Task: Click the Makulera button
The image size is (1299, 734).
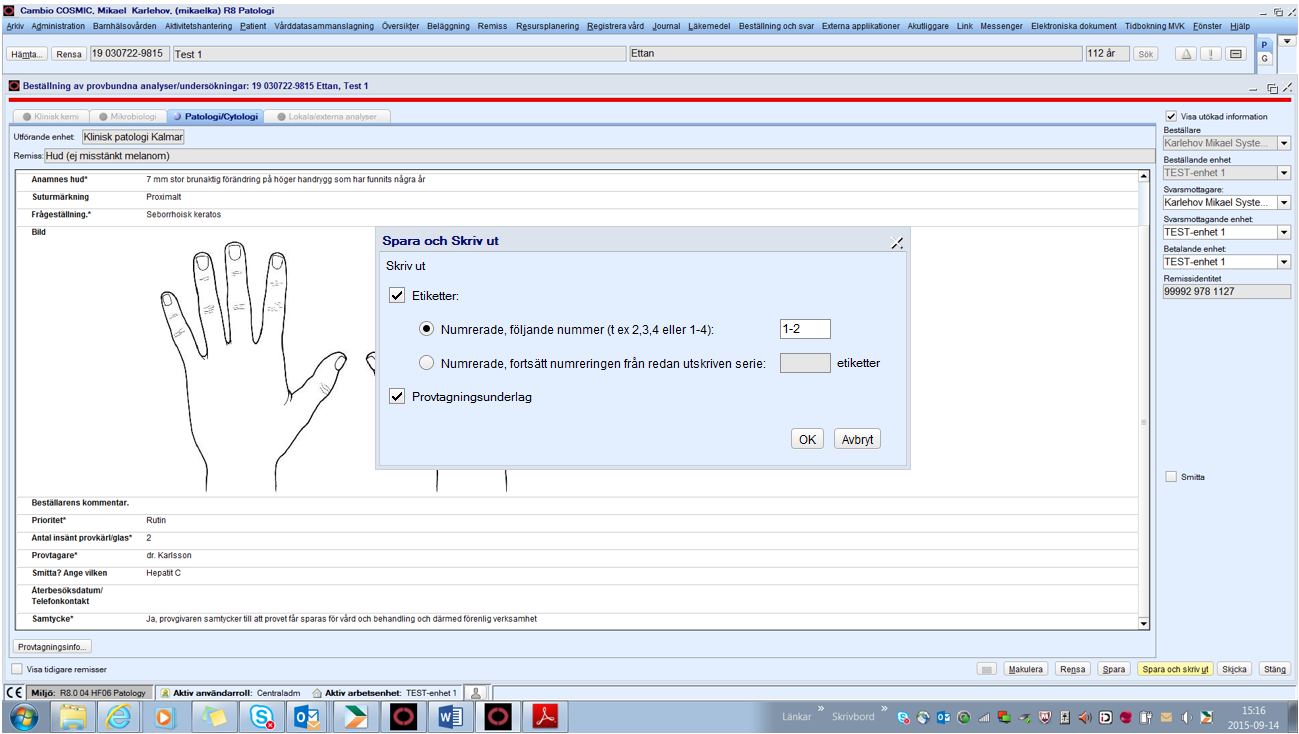Action: pos(1026,669)
